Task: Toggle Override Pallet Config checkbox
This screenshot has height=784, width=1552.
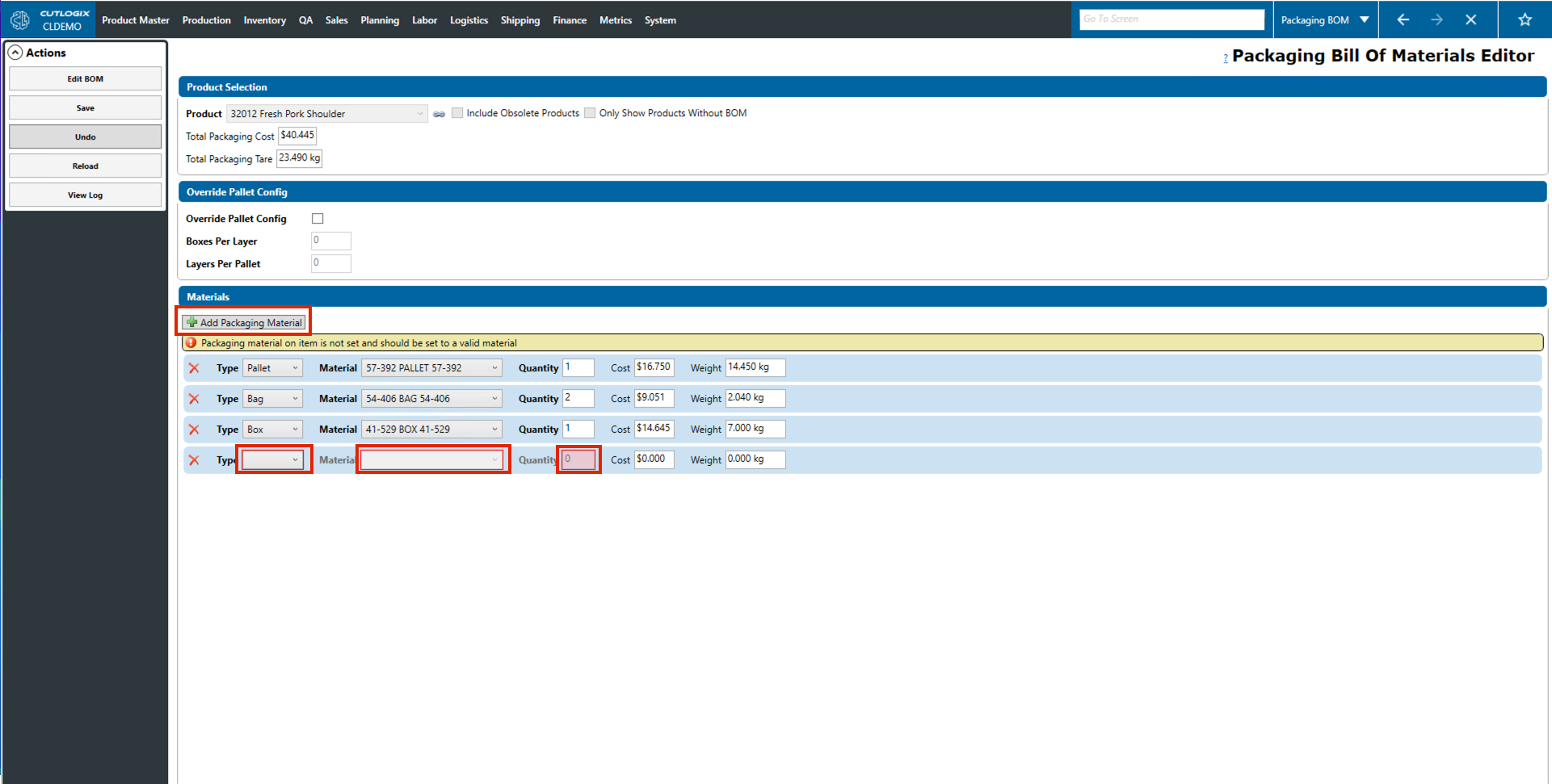Action: pyautogui.click(x=318, y=219)
